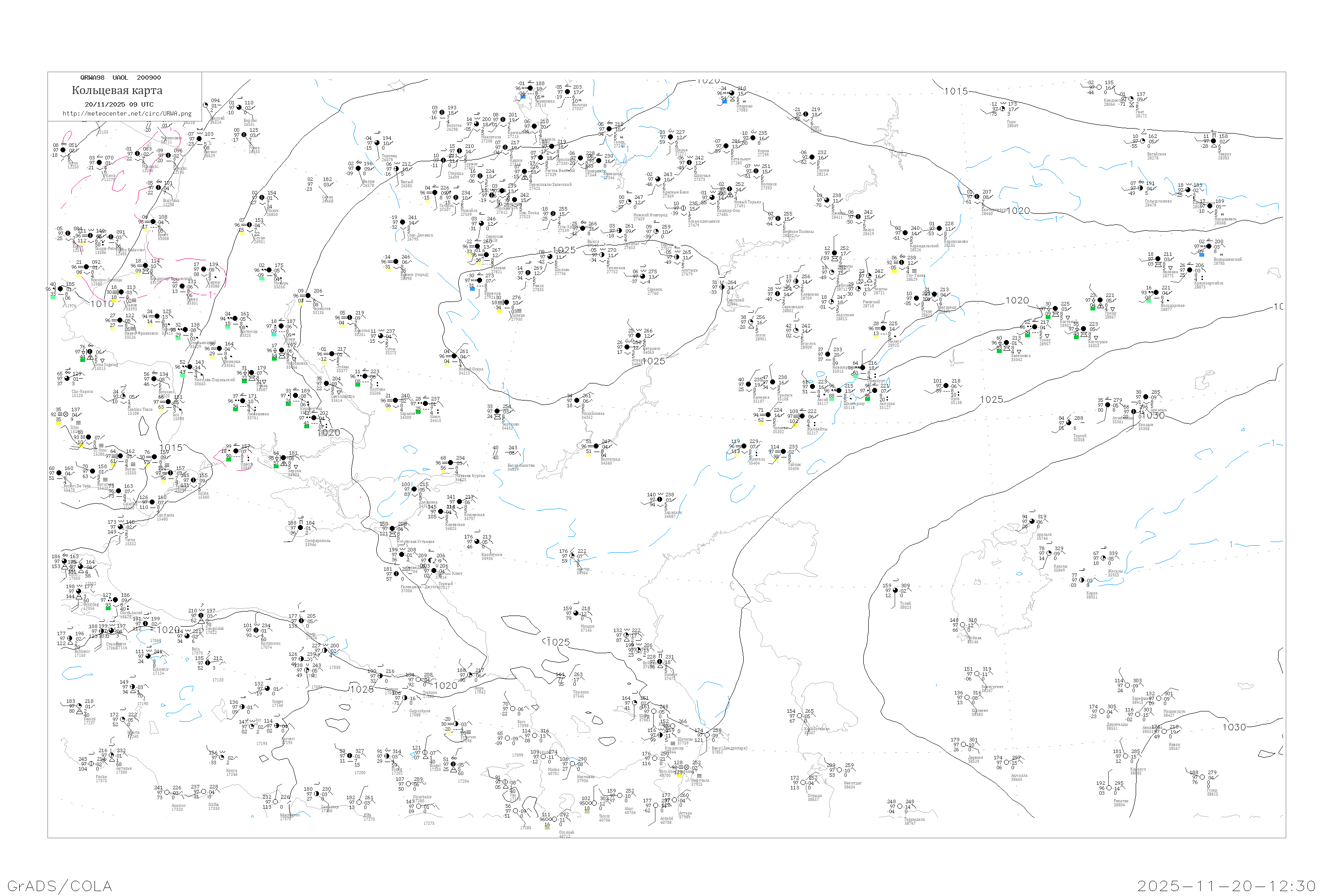Open the meteocenter.net URWA.png URL link

[127, 113]
